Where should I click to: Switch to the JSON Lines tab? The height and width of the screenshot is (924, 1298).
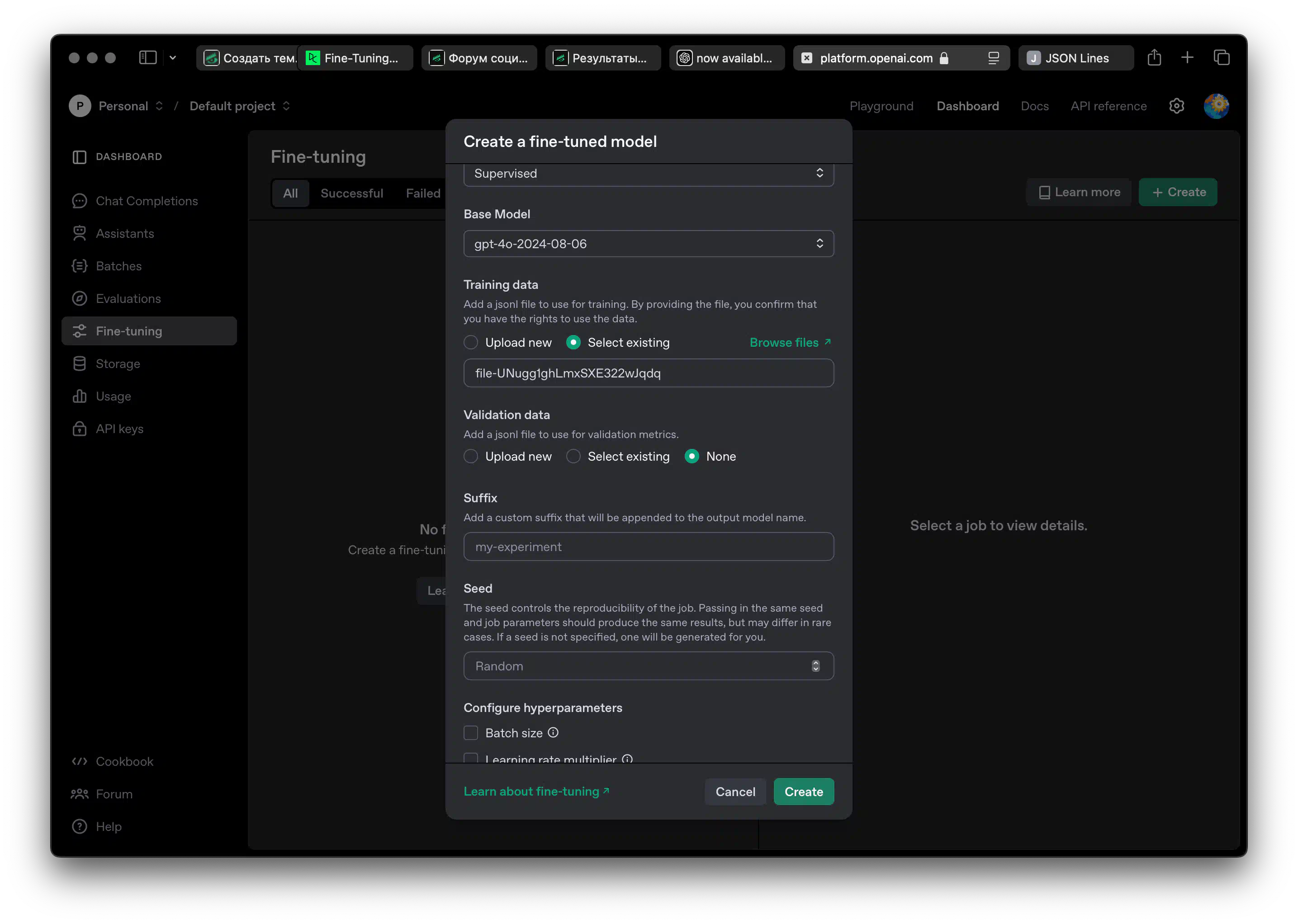tap(1075, 58)
